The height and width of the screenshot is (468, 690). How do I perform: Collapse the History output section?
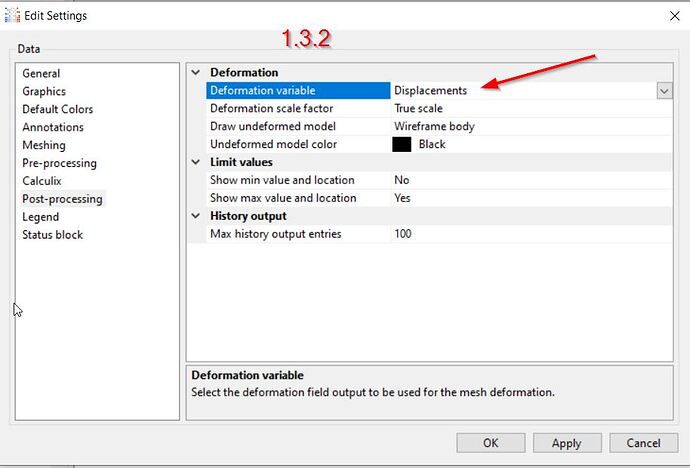[x=196, y=216]
